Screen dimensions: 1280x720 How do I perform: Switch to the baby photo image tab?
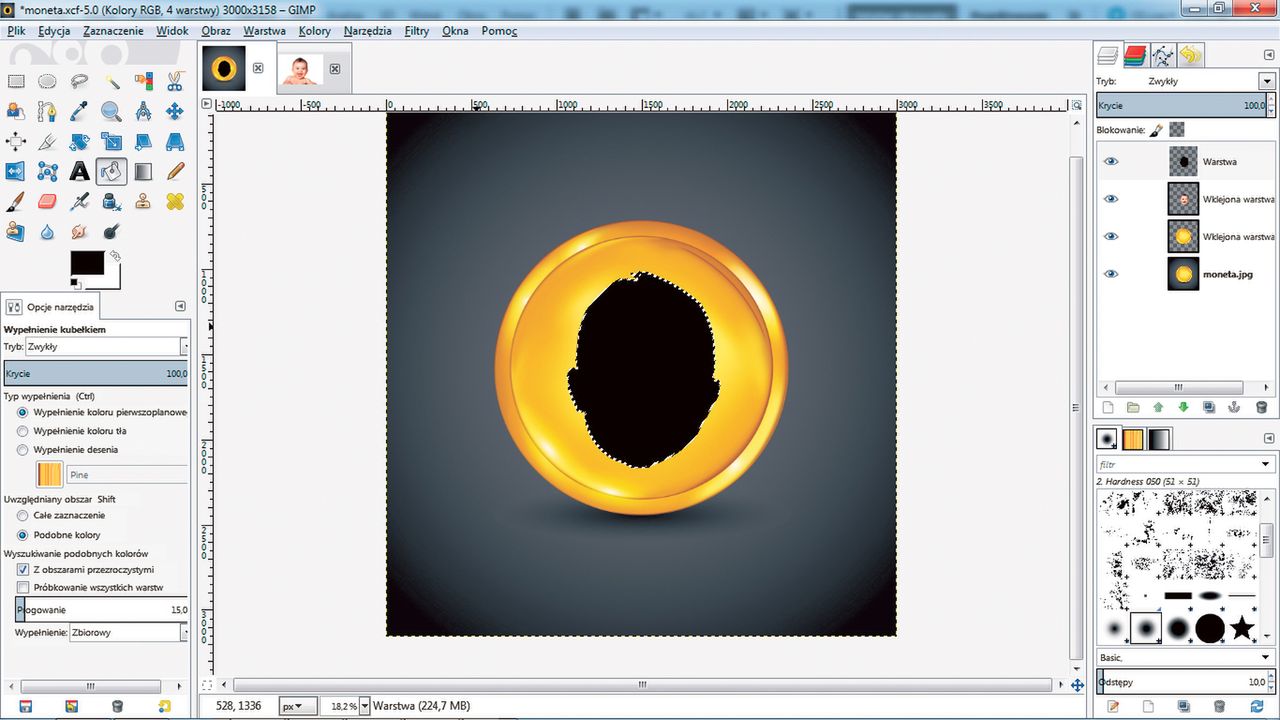(x=300, y=68)
